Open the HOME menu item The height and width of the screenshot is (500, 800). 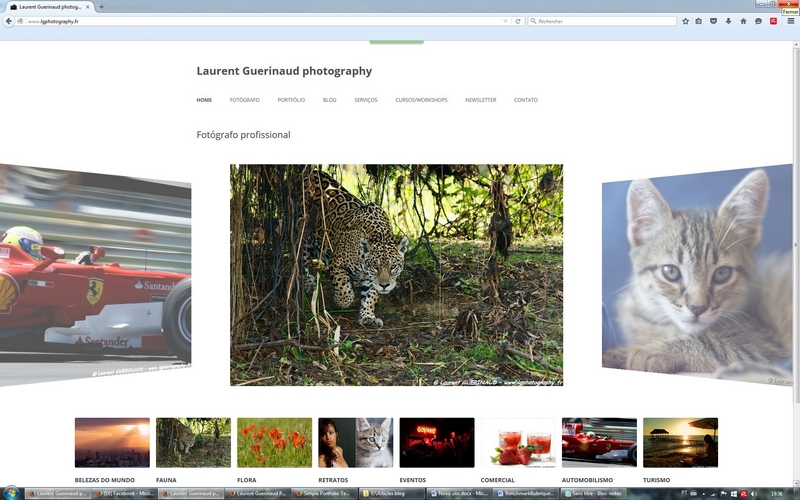coord(204,100)
